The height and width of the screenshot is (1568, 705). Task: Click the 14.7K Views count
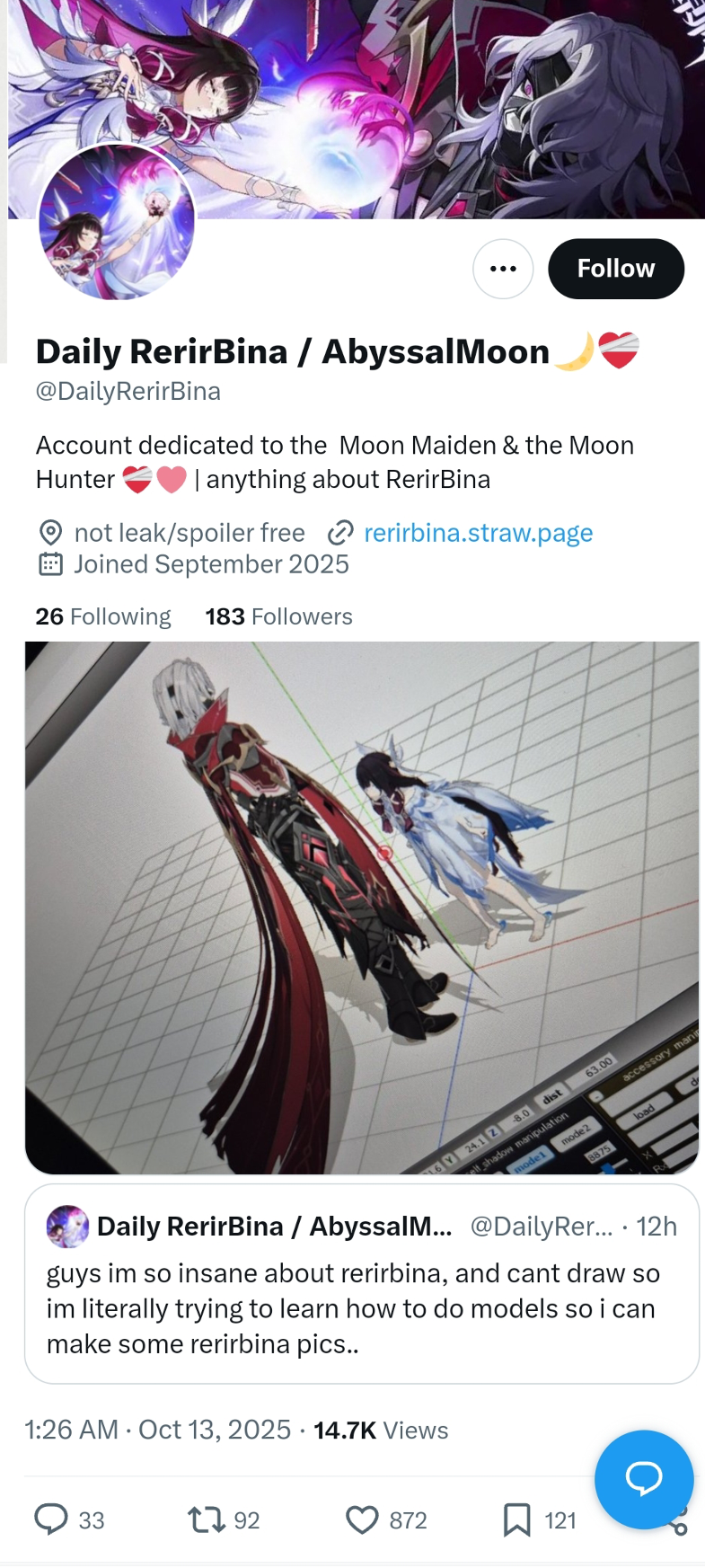(381, 1430)
